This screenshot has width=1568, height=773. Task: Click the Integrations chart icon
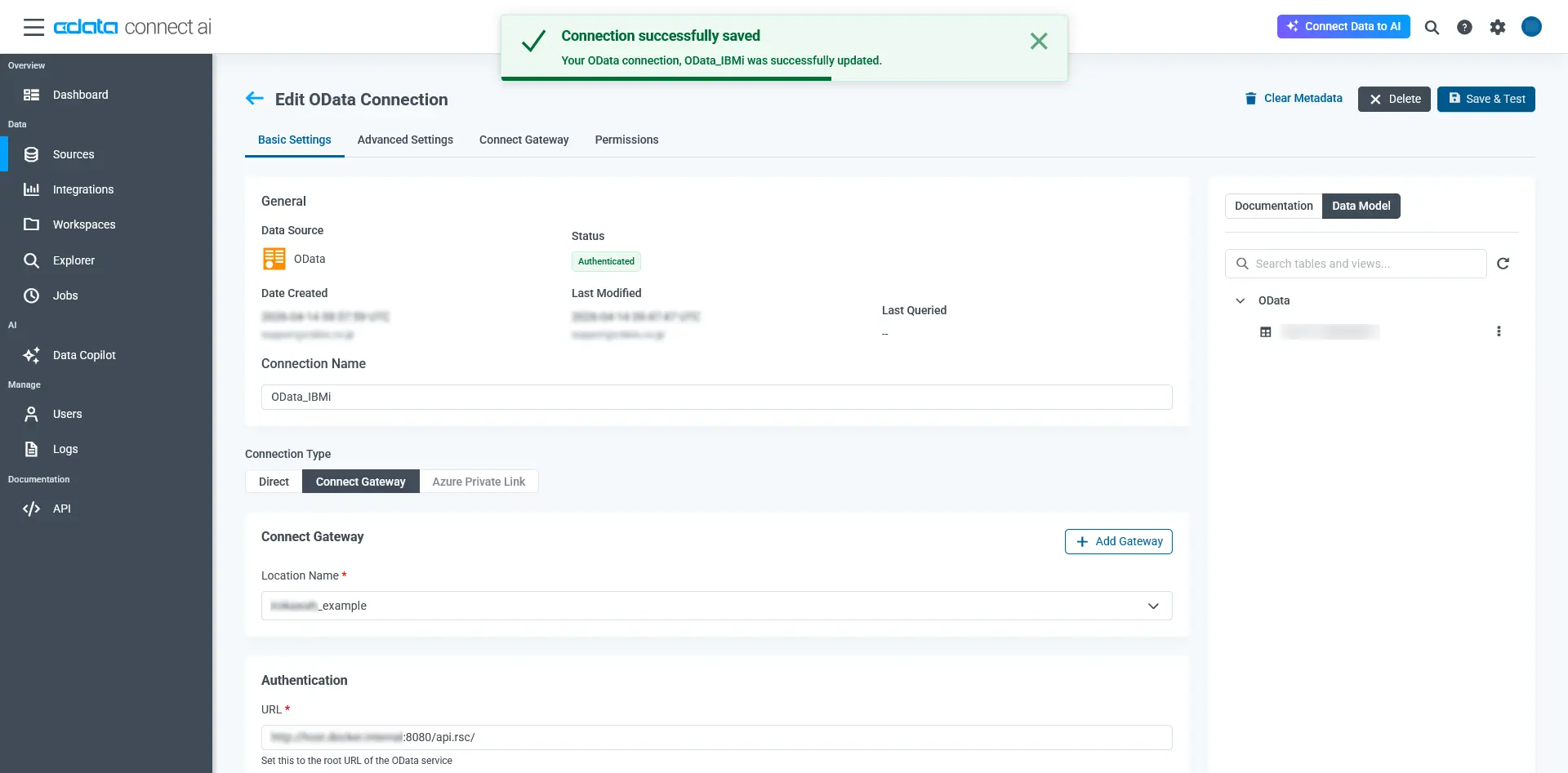tap(31, 189)
